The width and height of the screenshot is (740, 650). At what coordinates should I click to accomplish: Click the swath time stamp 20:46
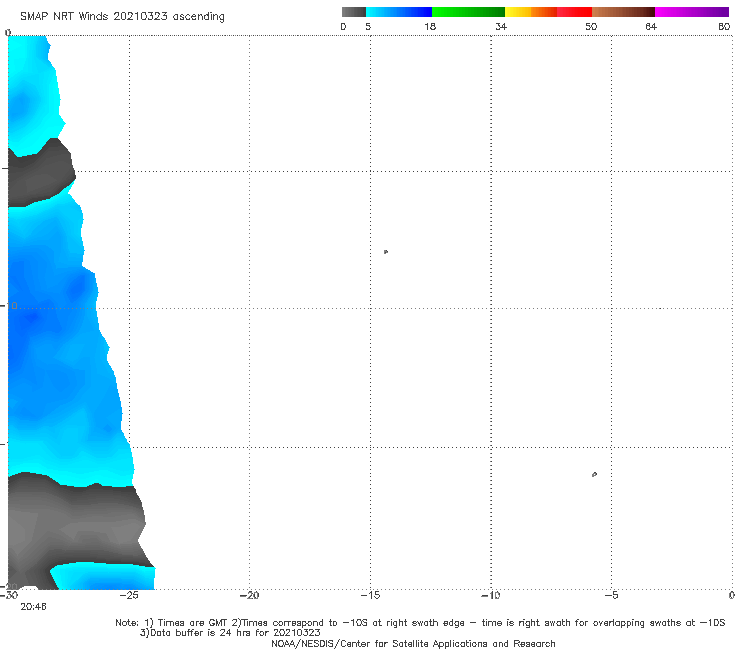click(34, 607)
